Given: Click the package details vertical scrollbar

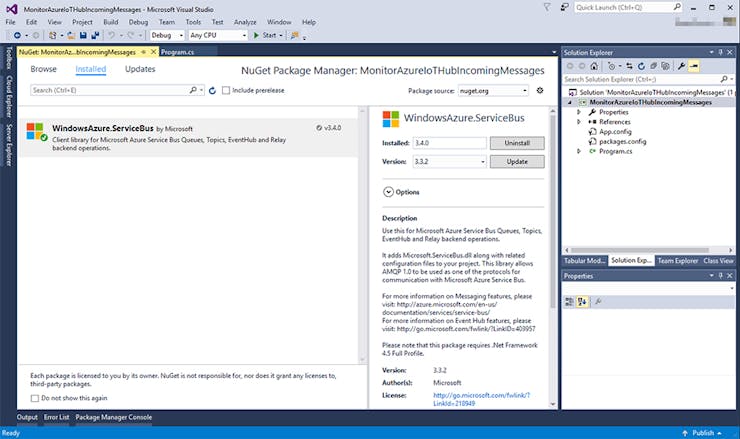Looking at the screenshot, I should (x=553, y=210).
